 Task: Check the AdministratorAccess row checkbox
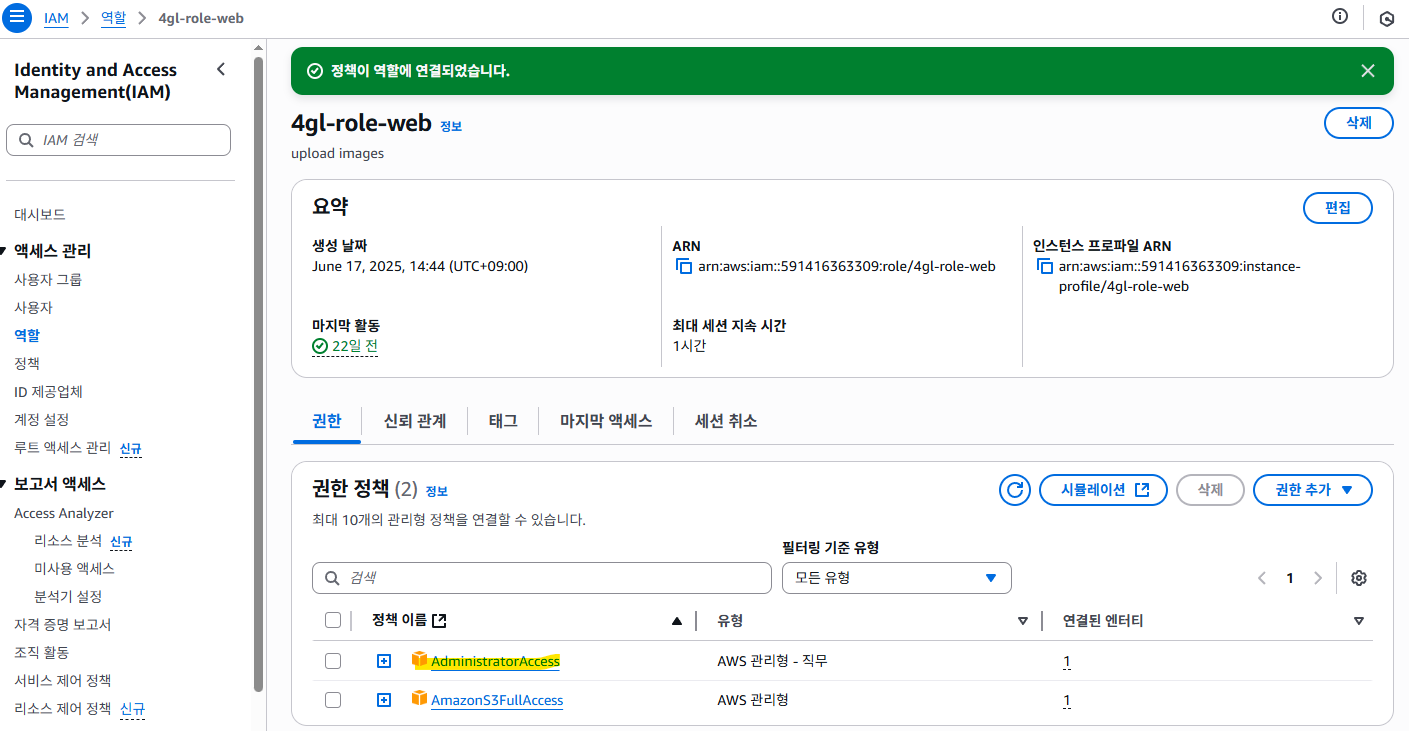pyautogui.click(x=333, y=661)
